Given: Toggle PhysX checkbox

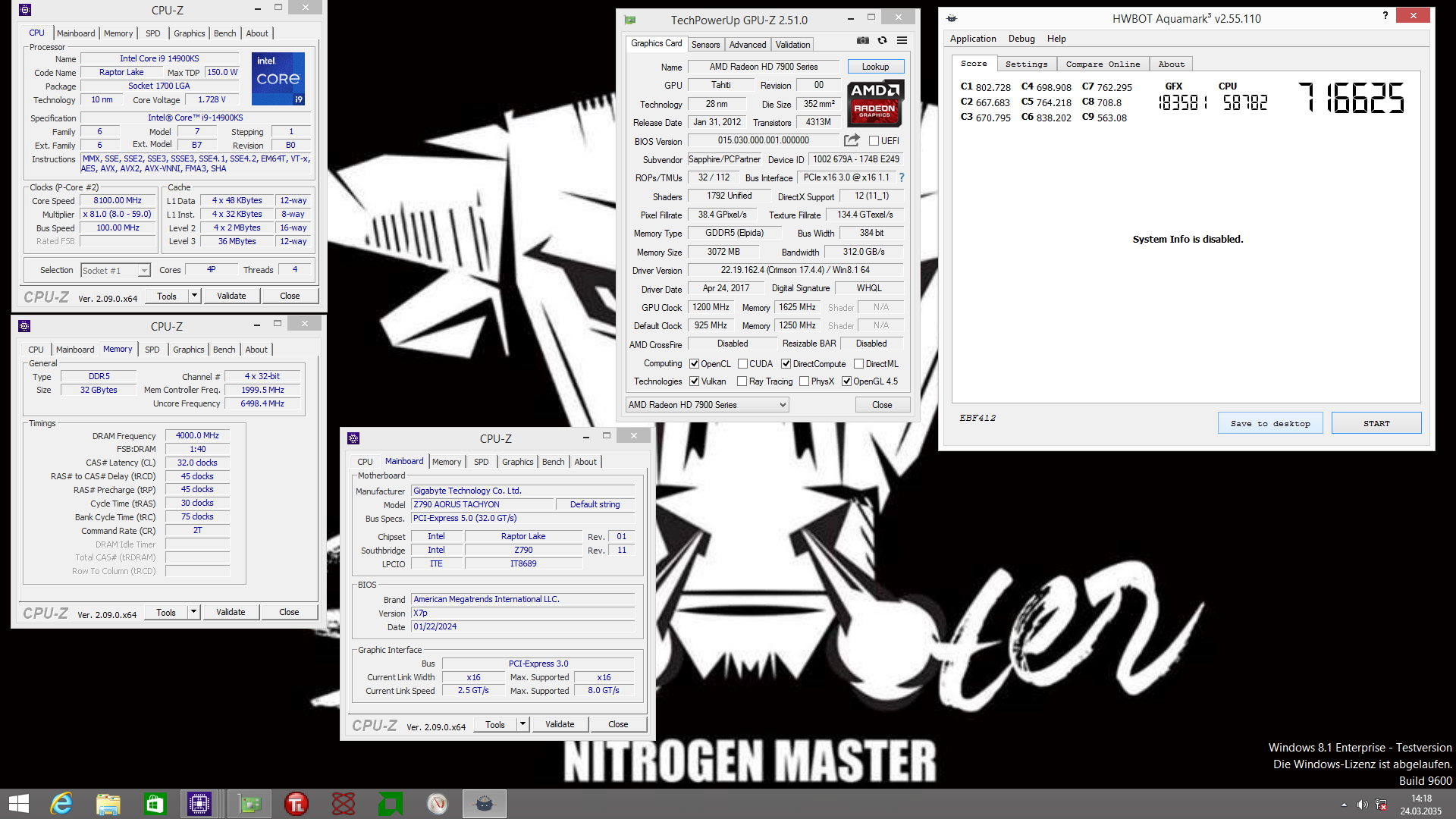Looking at the screenshot, I should click(804, 381).
